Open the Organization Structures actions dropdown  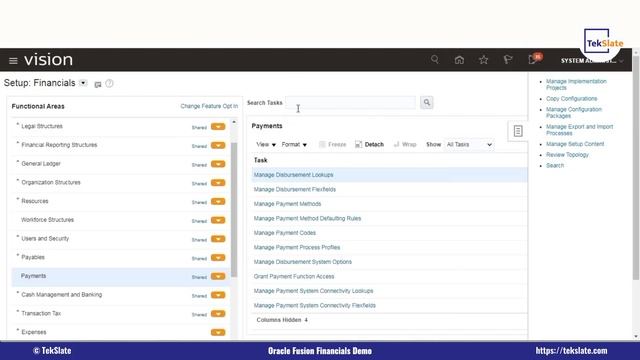click(218, 183)
